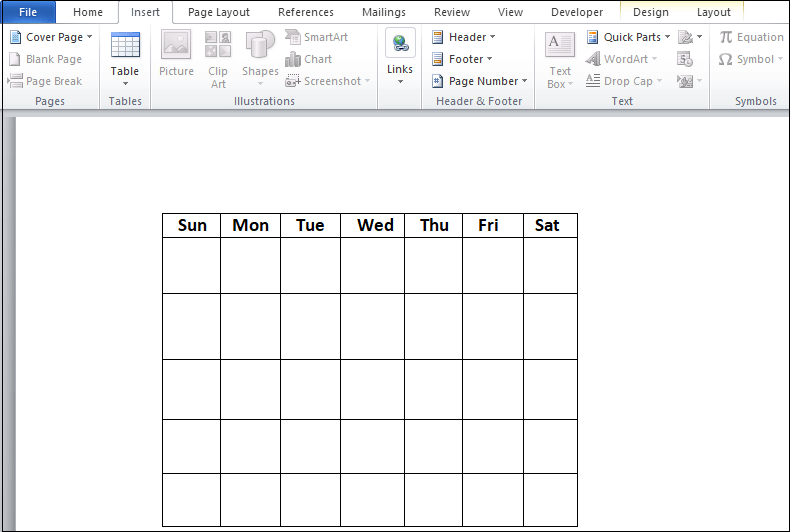Switch to the Review tab
790x532 pixels.
(x=452, y=12)
